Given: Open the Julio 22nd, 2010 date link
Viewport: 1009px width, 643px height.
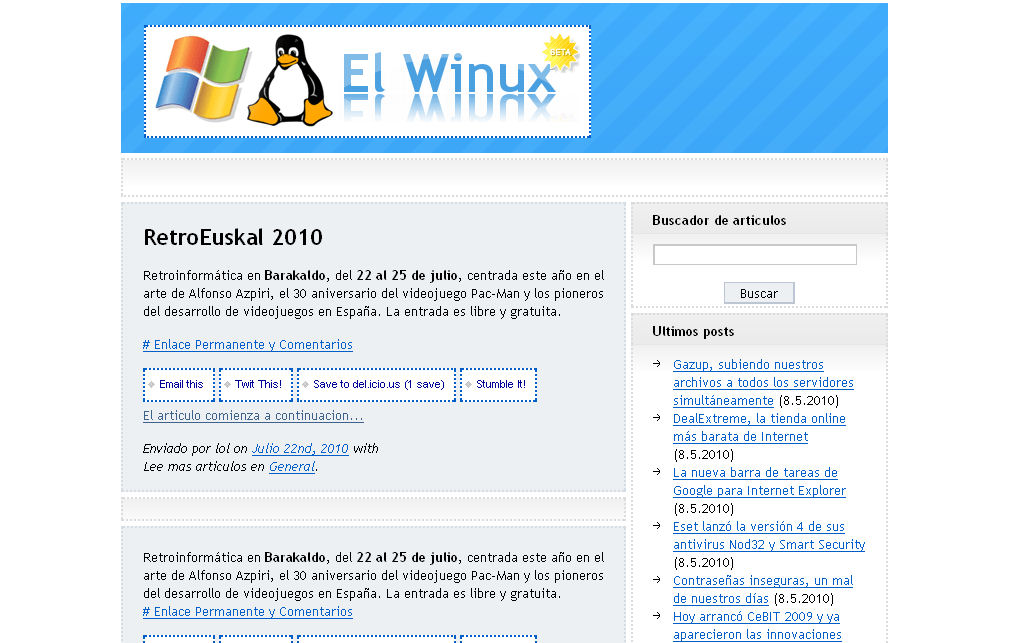Looking at the screenshot, I should click(x=300, y=449).
